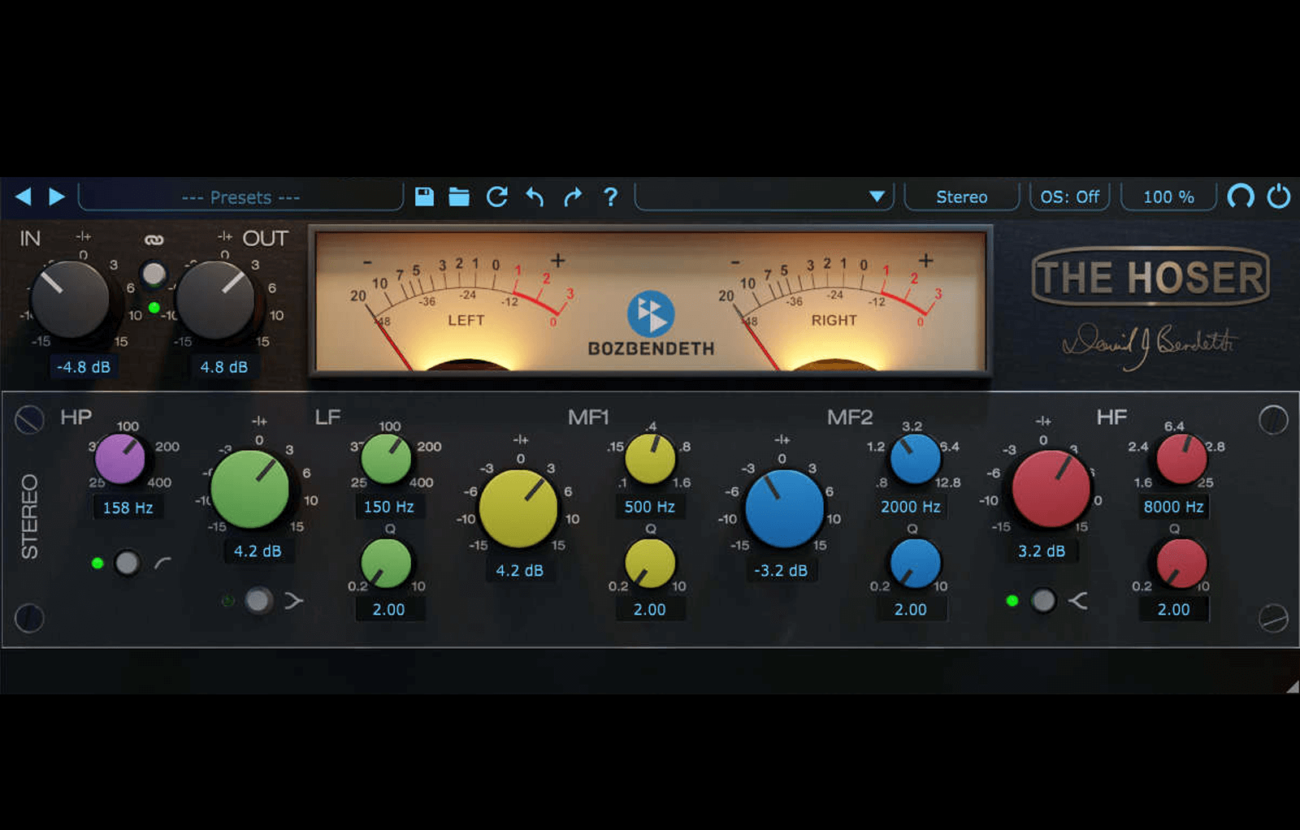Click the undo arrow icon
1300x830 pixels.
pyautogui.click(x=535, y=196)
